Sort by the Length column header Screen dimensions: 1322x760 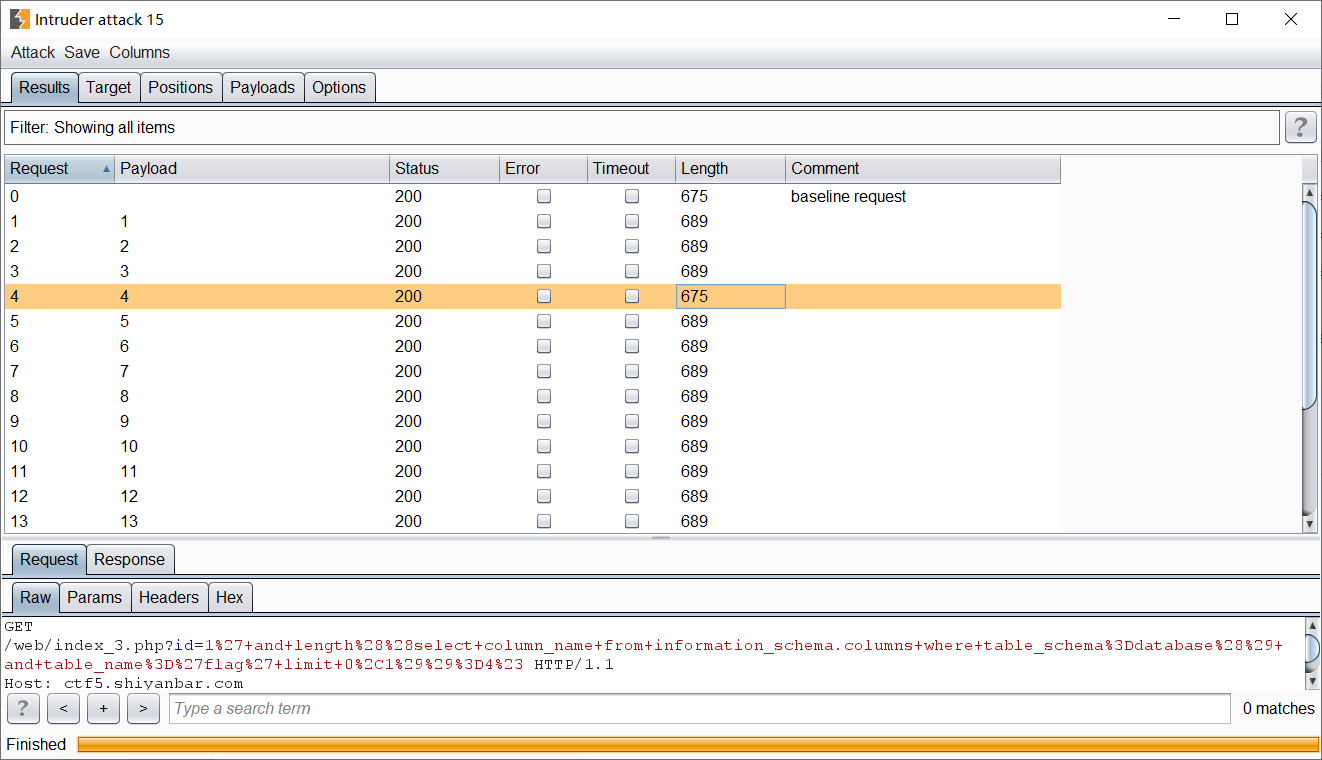[x=730, y=169]
